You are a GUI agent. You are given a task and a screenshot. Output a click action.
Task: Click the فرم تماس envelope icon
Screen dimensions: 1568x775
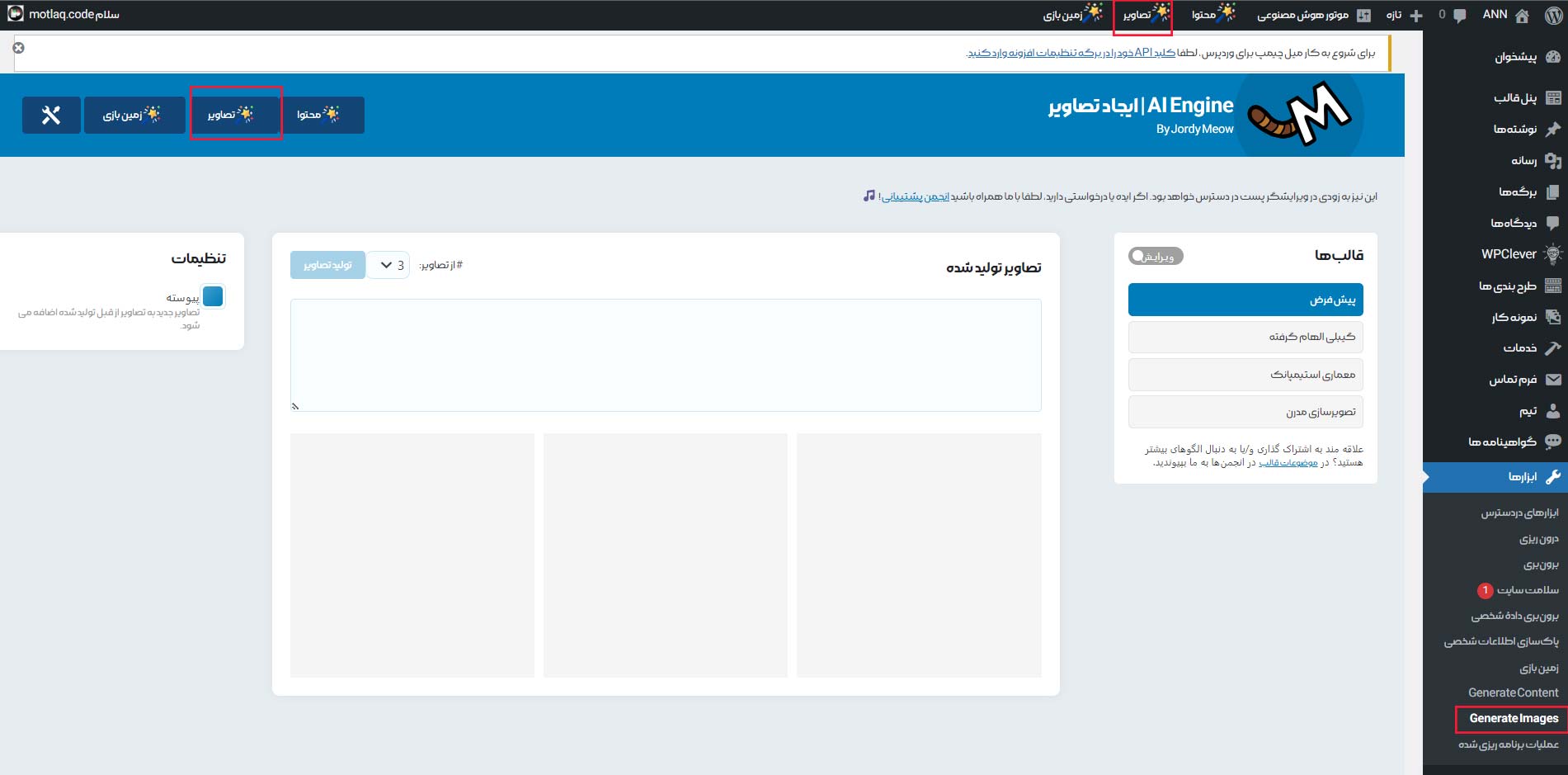point(1553,380)
